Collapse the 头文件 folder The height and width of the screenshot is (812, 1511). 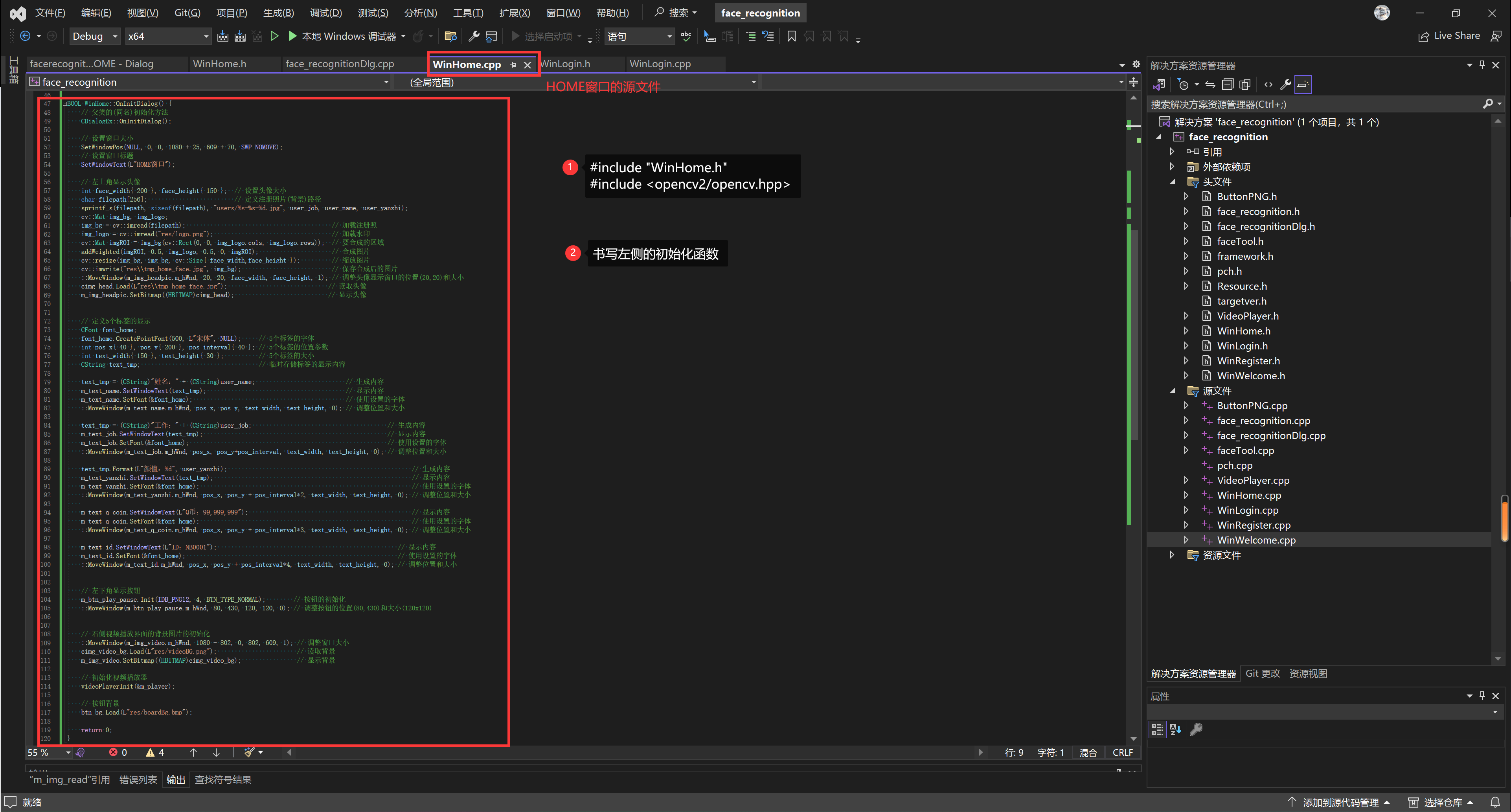tap(1173, 182)
